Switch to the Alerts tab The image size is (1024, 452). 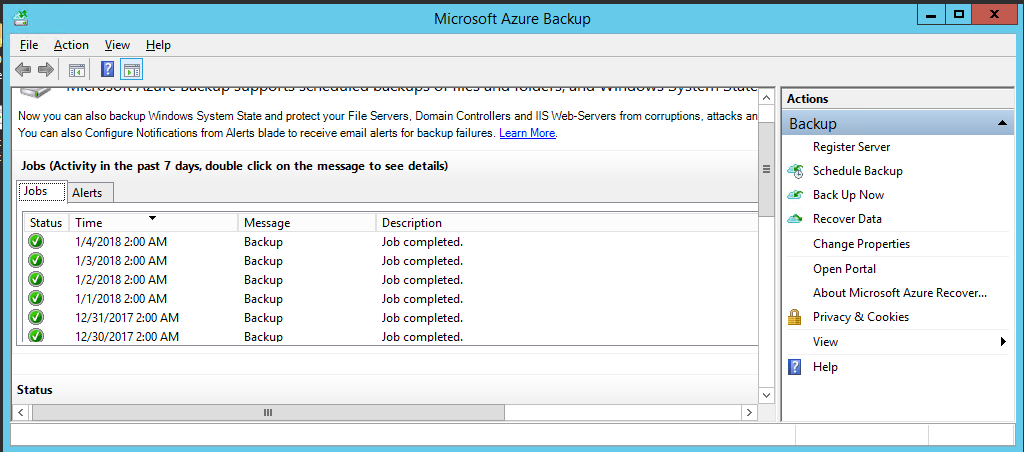(x=88, y=193)
